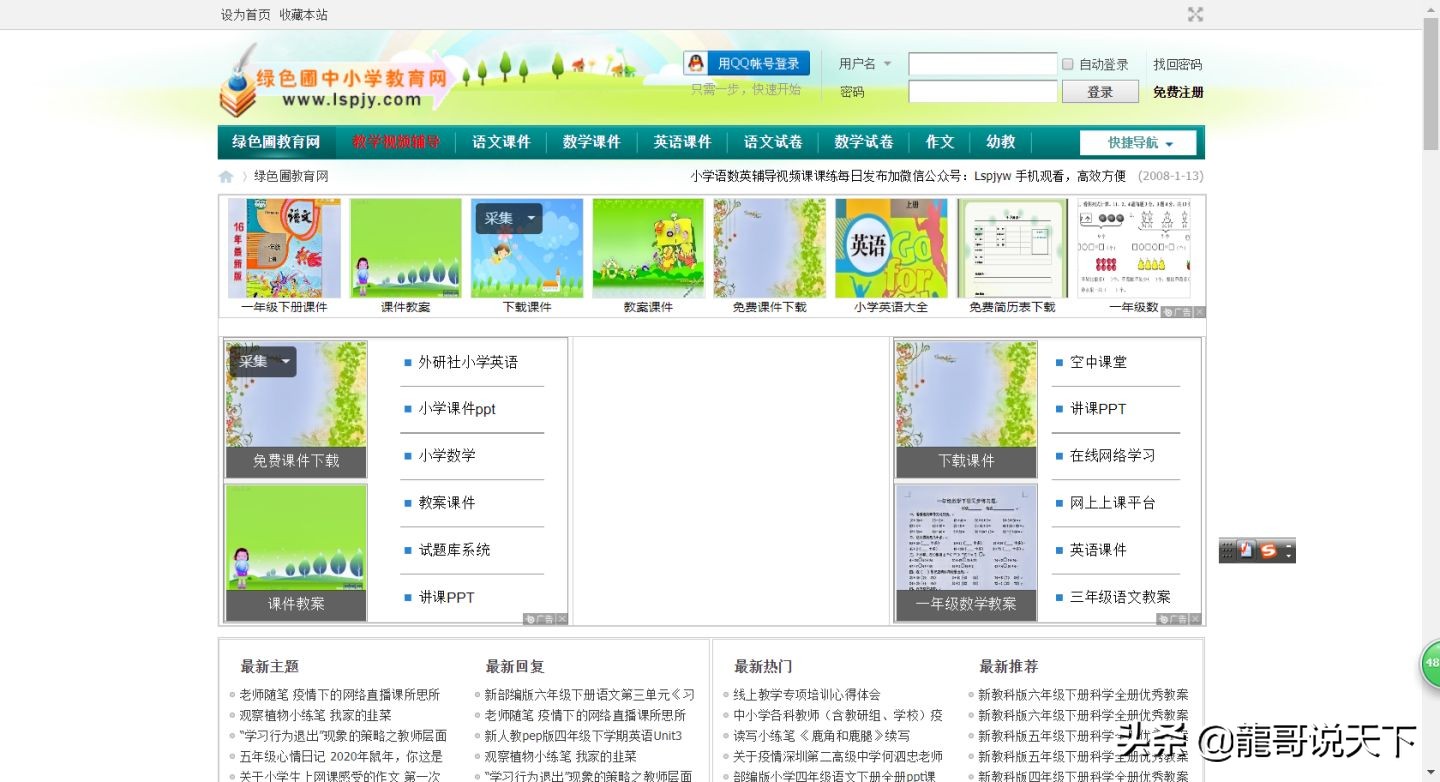Click the keyboard grid icon on the Sogou toolbar
Image resolution: width=1440 pixels, height=782 pixels.
(1225, 549)
